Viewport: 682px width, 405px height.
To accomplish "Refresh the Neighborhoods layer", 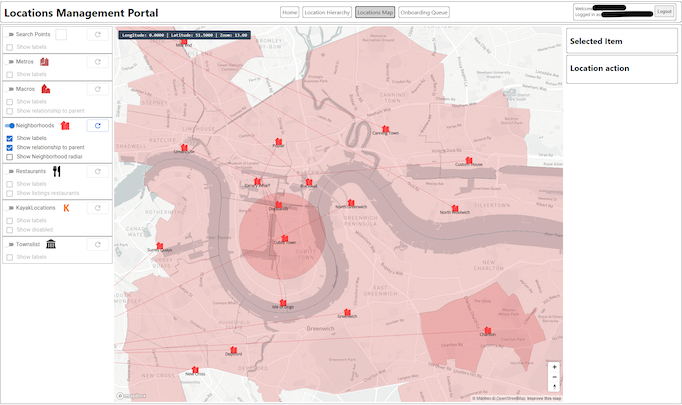I will [97, 126].
